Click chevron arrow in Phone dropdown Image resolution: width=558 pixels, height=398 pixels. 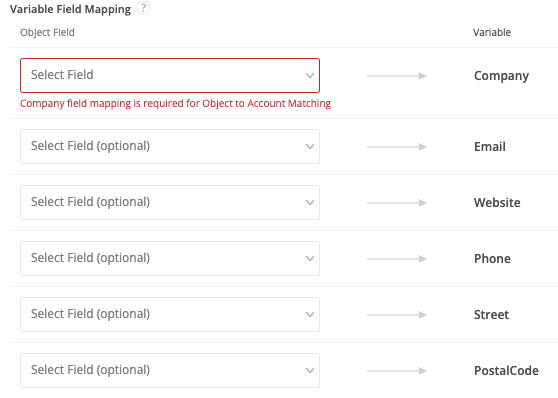coord(310,258)
